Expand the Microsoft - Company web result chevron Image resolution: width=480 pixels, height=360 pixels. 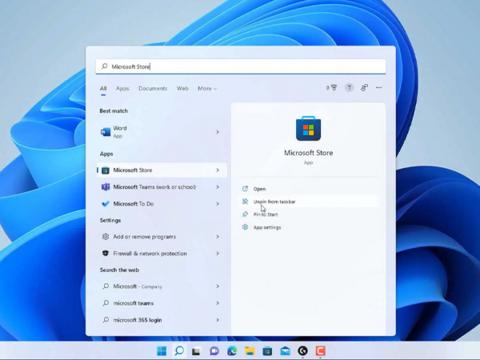tap(218, 286)
